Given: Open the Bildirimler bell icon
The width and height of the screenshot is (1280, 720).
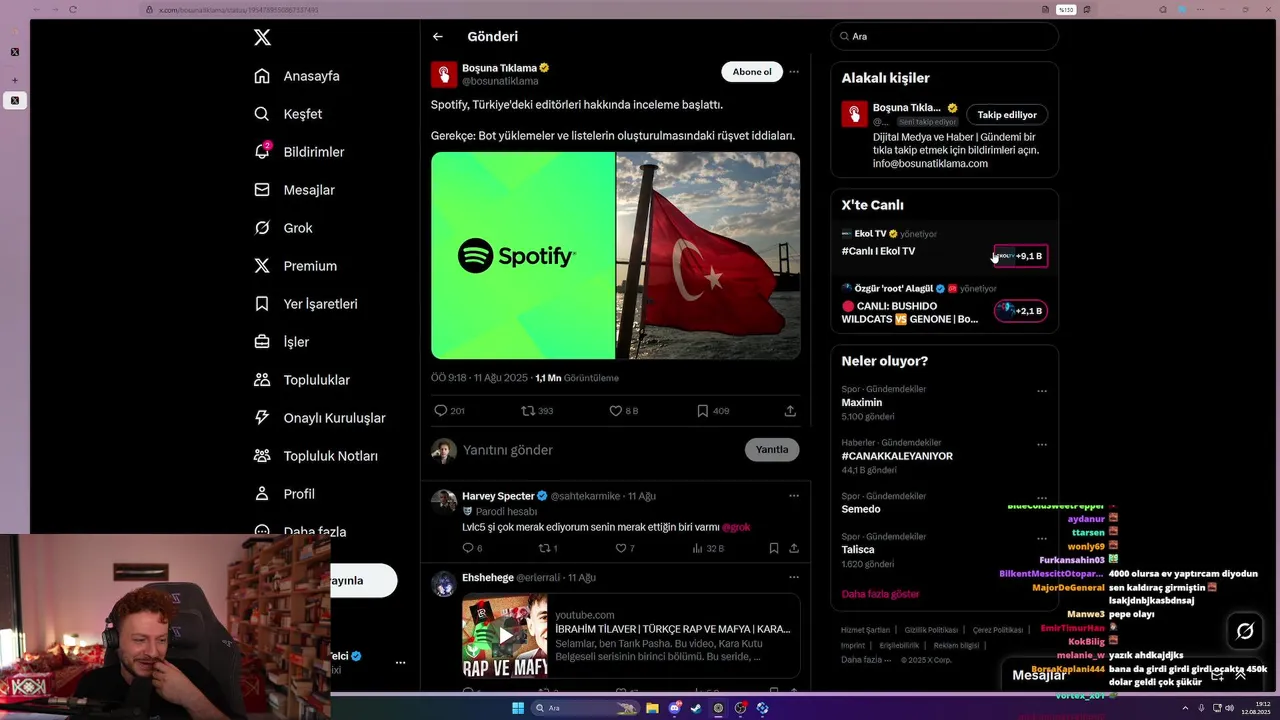Looking at the screenshot, I should [262, 152].
